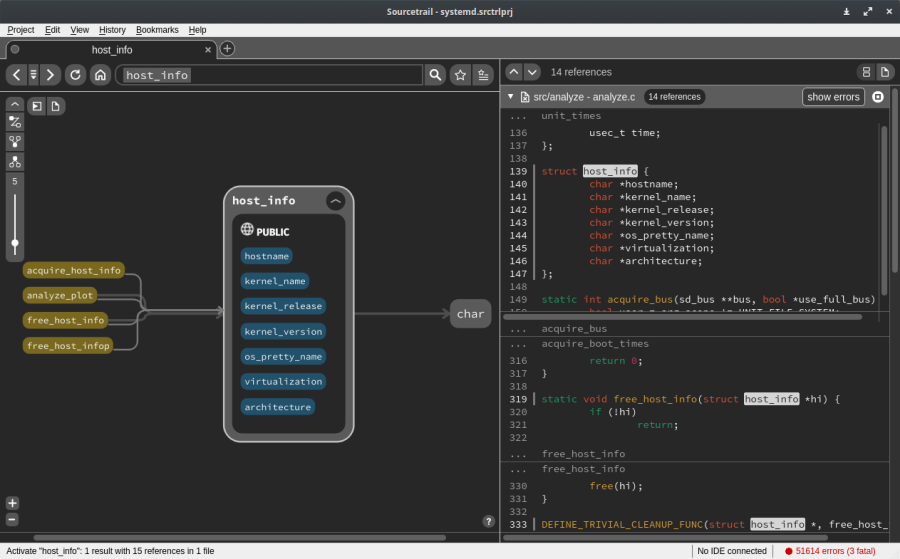Open the Bookmarks menu
Image resolution: width=900 pixels, height=559 pixels.
(x=156, y=30)
